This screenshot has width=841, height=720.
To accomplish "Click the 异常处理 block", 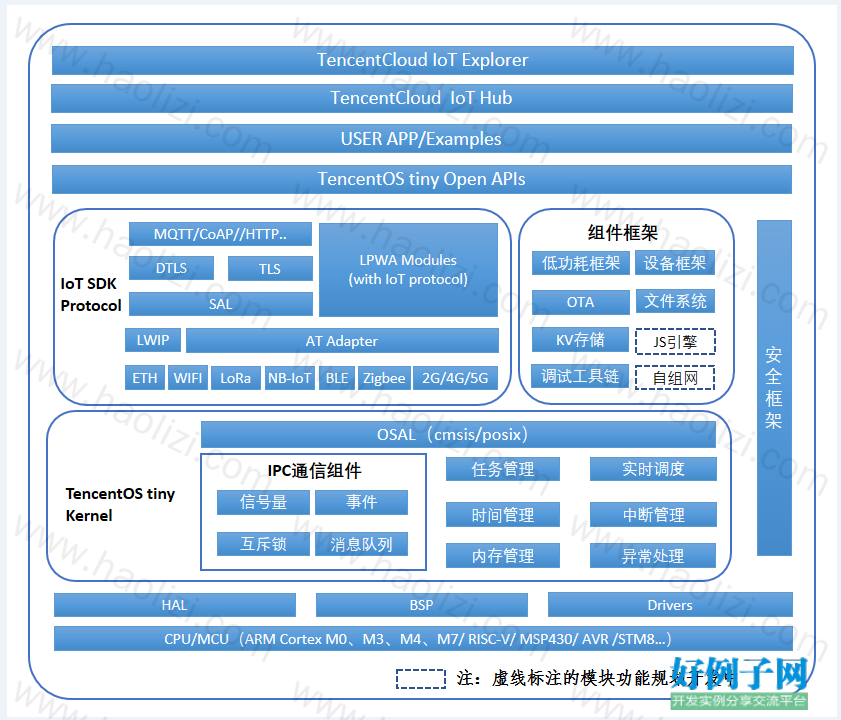I will pyautogui.click(x=653, y=555).
